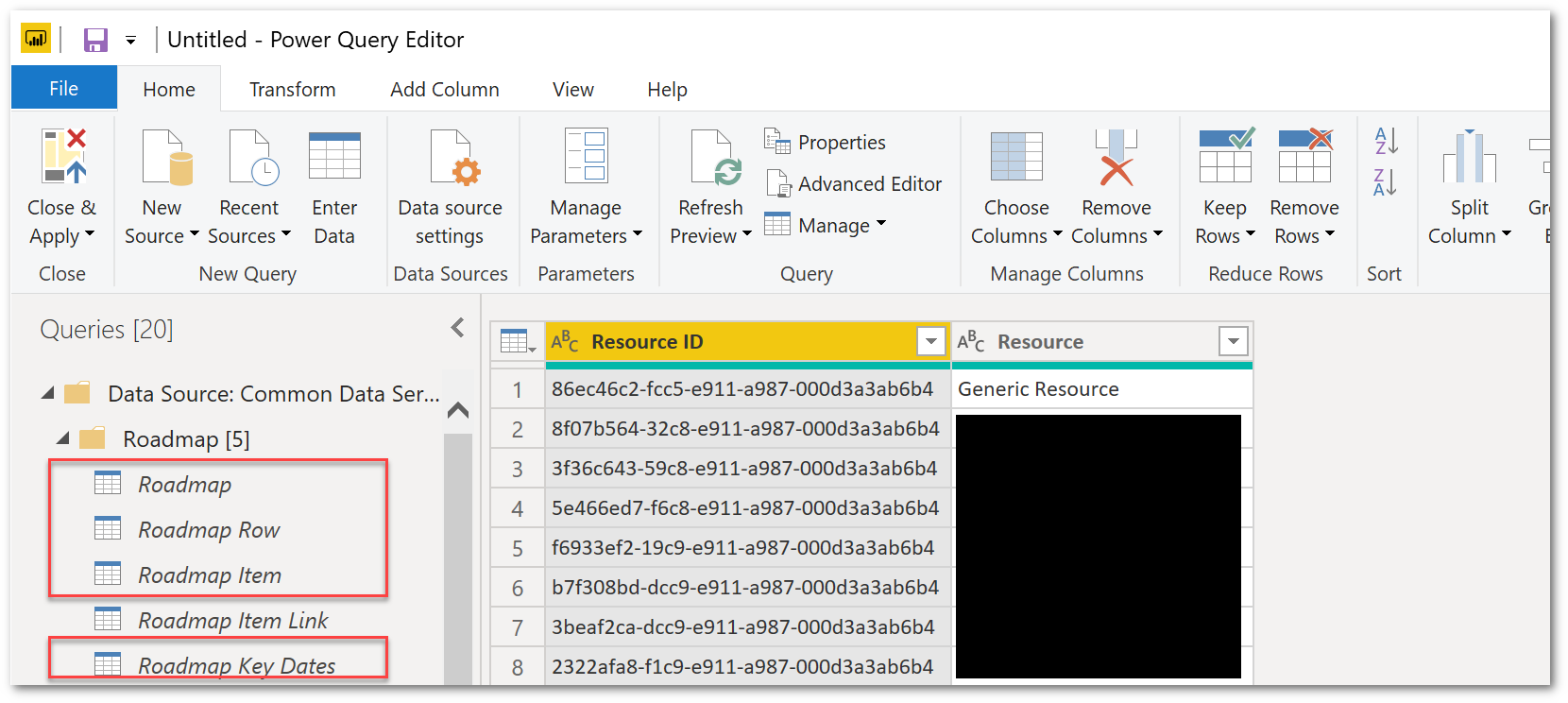Open the Advanced Editor
The height and width of the screenshot is (703, 1568).
[x=853, y=183]
